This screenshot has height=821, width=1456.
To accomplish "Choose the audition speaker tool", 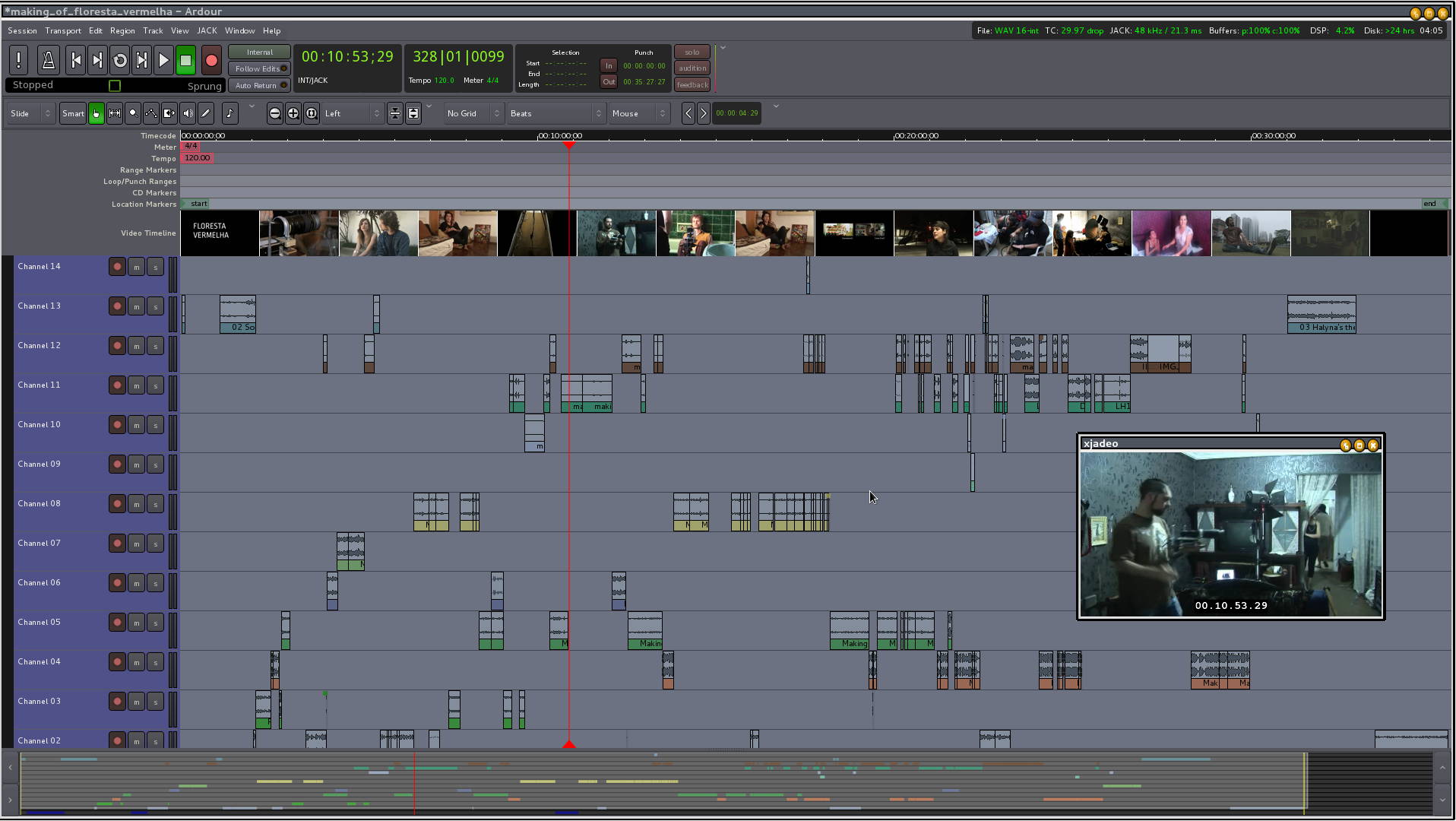I will pyautogui.click(x=188, y=113).
